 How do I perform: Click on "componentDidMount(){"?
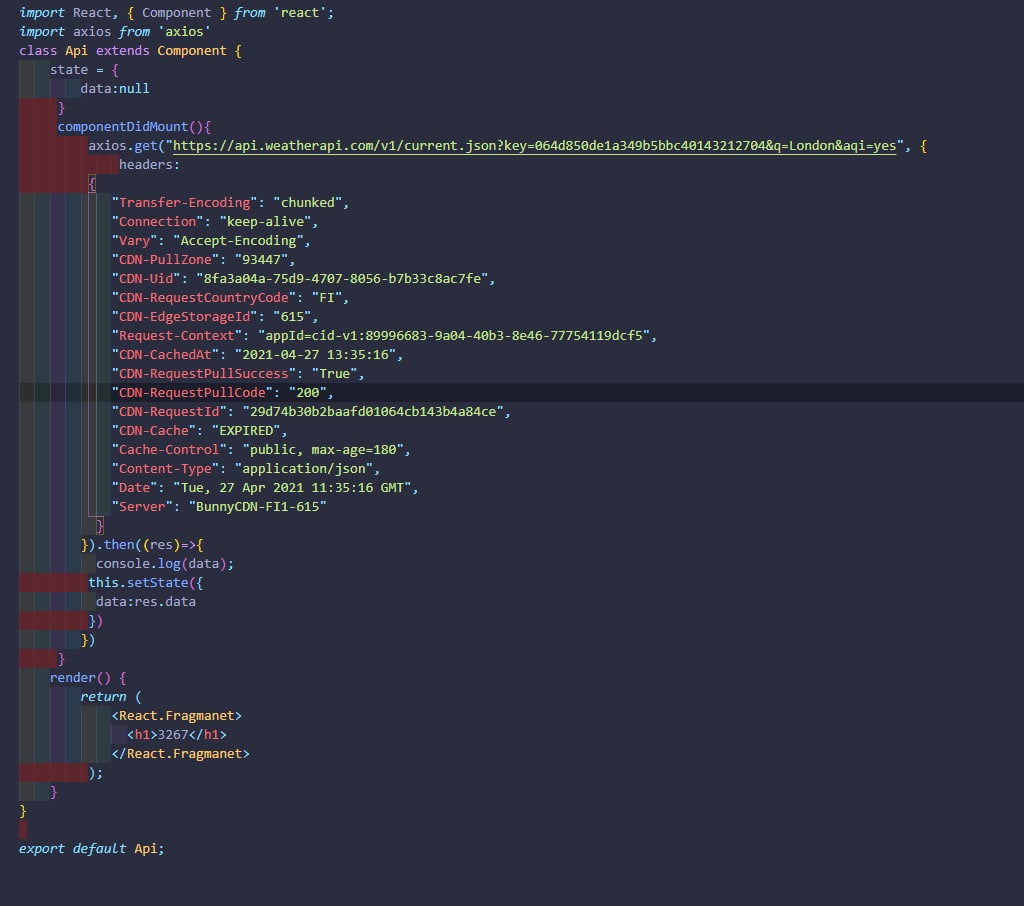(134, 127)
